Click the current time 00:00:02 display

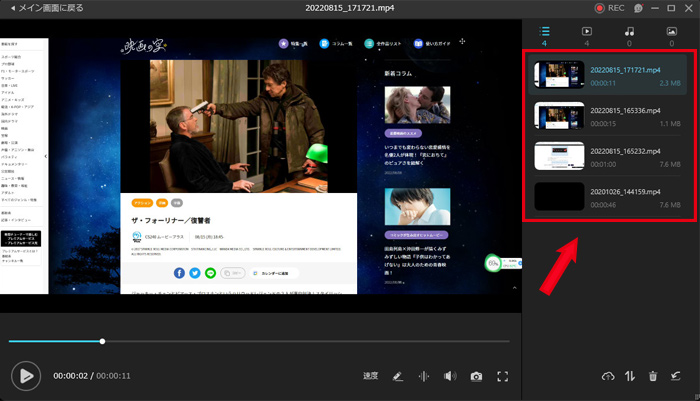(x=71, y=376)
